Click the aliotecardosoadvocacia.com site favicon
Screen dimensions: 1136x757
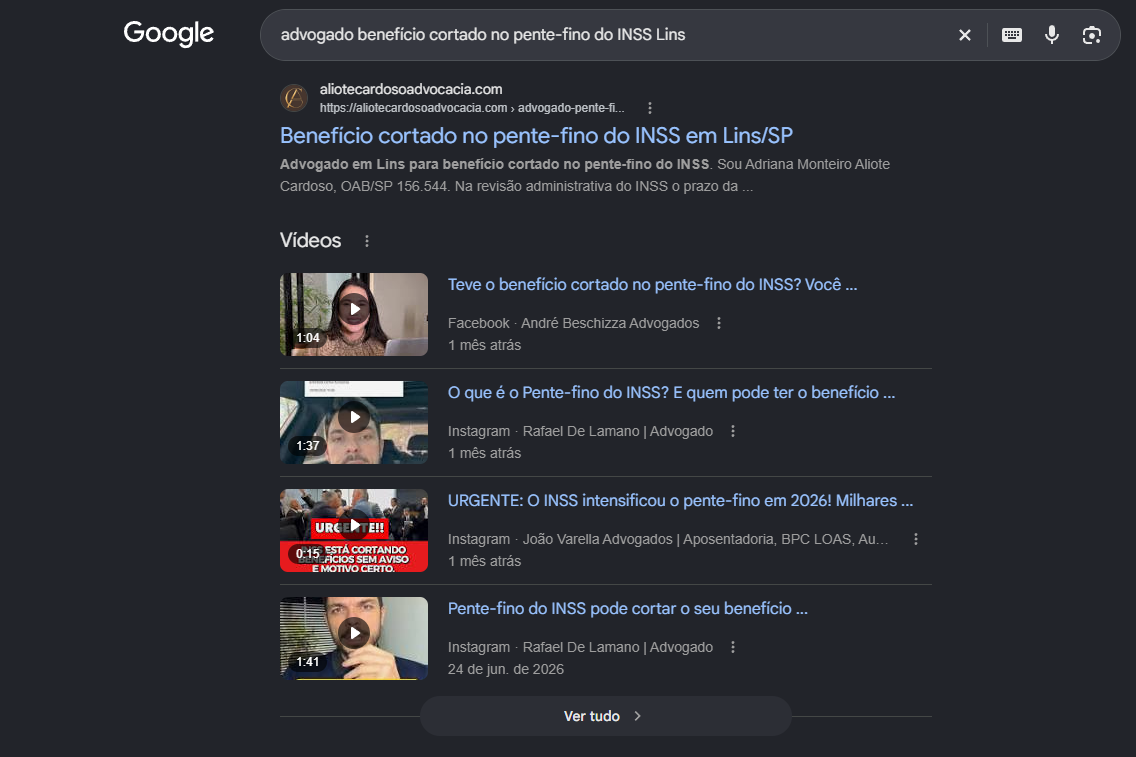[294, 98]
